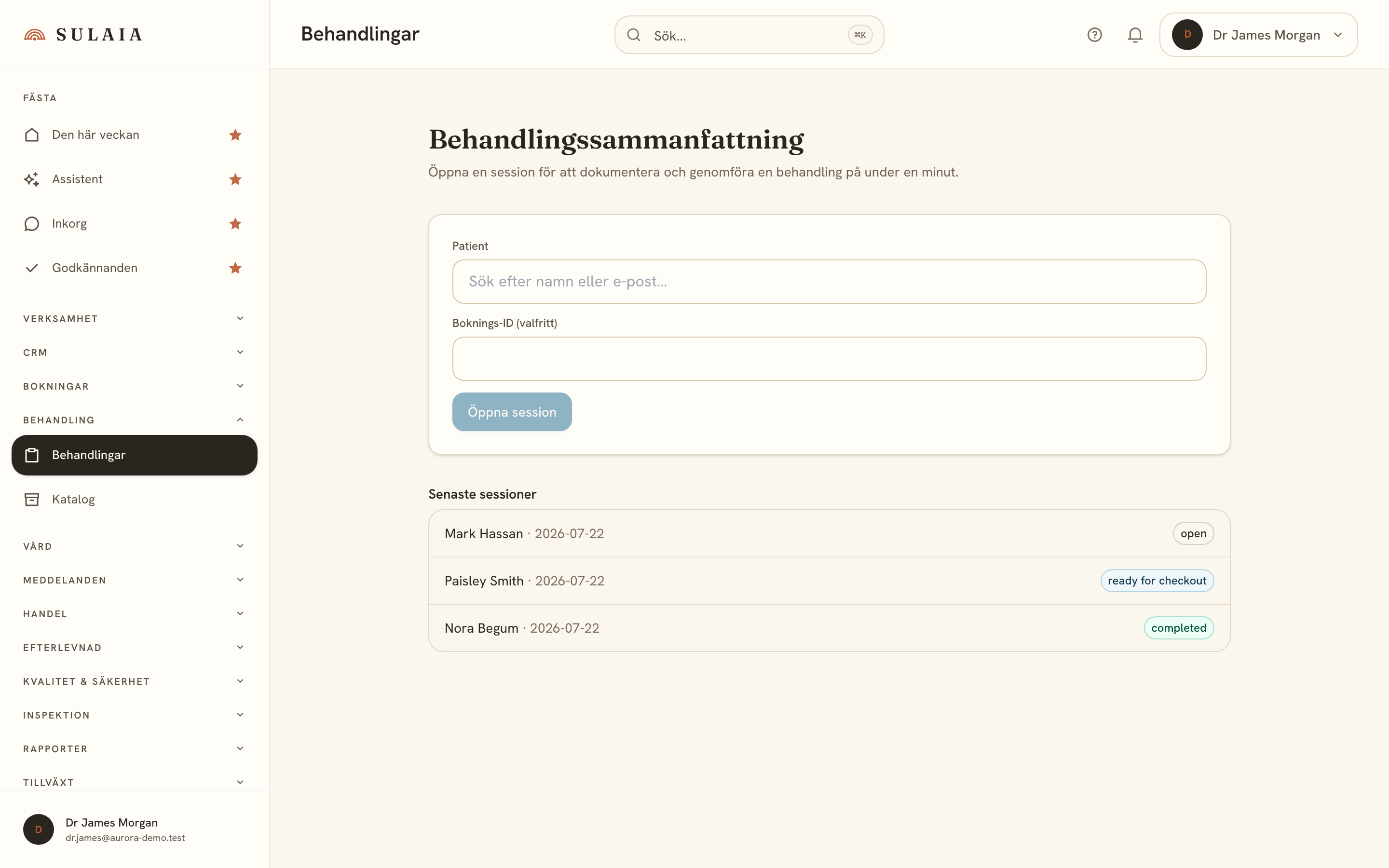Expand the Vård section
1389x868 pixels.
pyautogui.click(x=134, y=546)
